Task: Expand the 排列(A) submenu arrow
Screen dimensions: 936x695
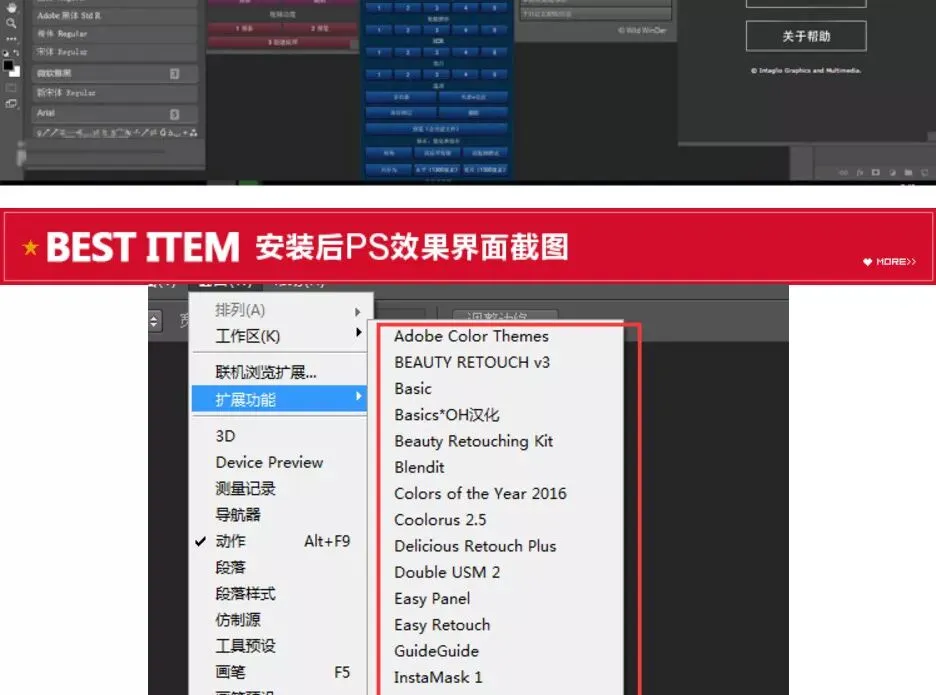Action: pos(358,312)
